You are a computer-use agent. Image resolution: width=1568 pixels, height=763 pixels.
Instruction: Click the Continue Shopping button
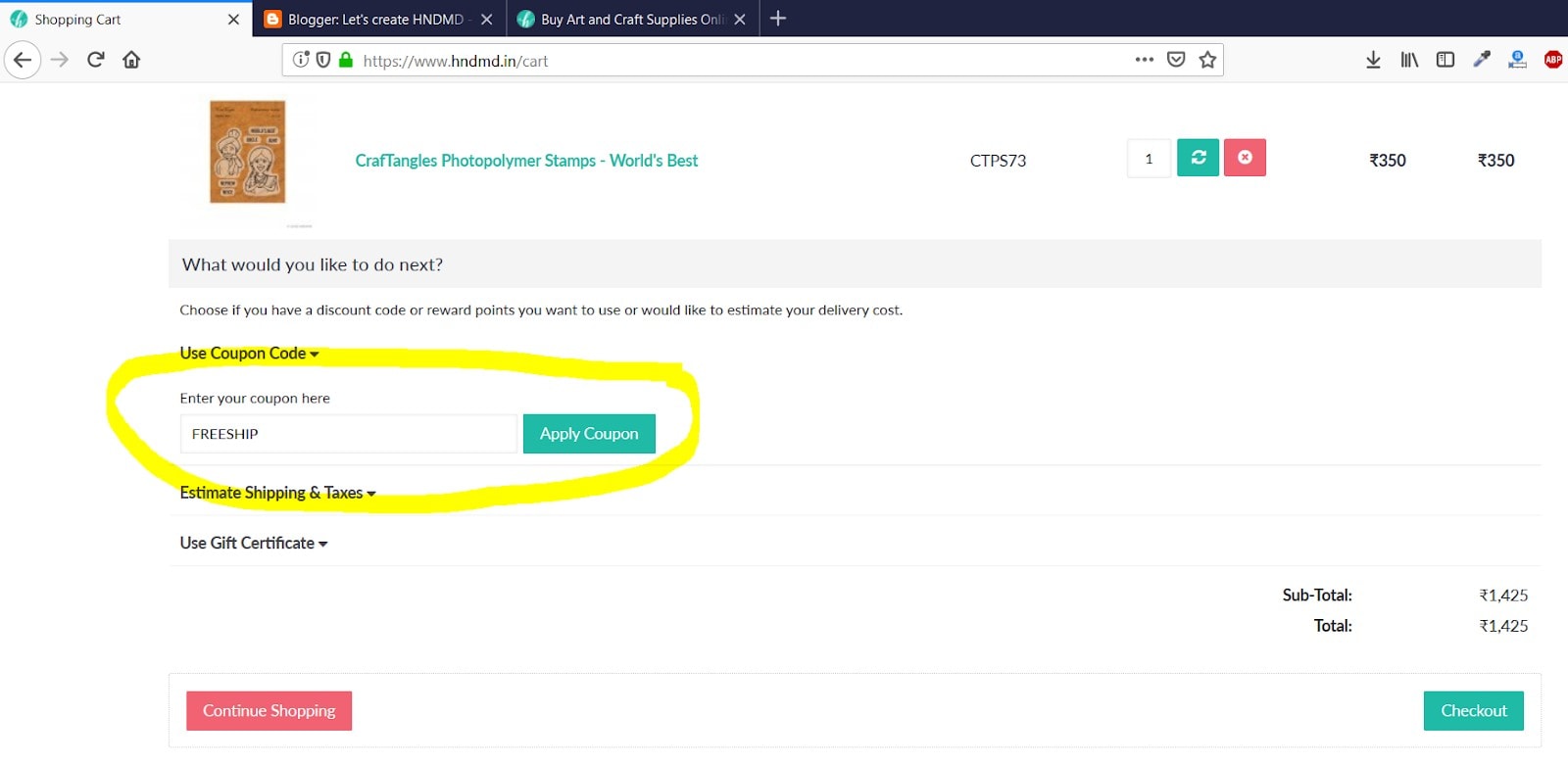269,711
